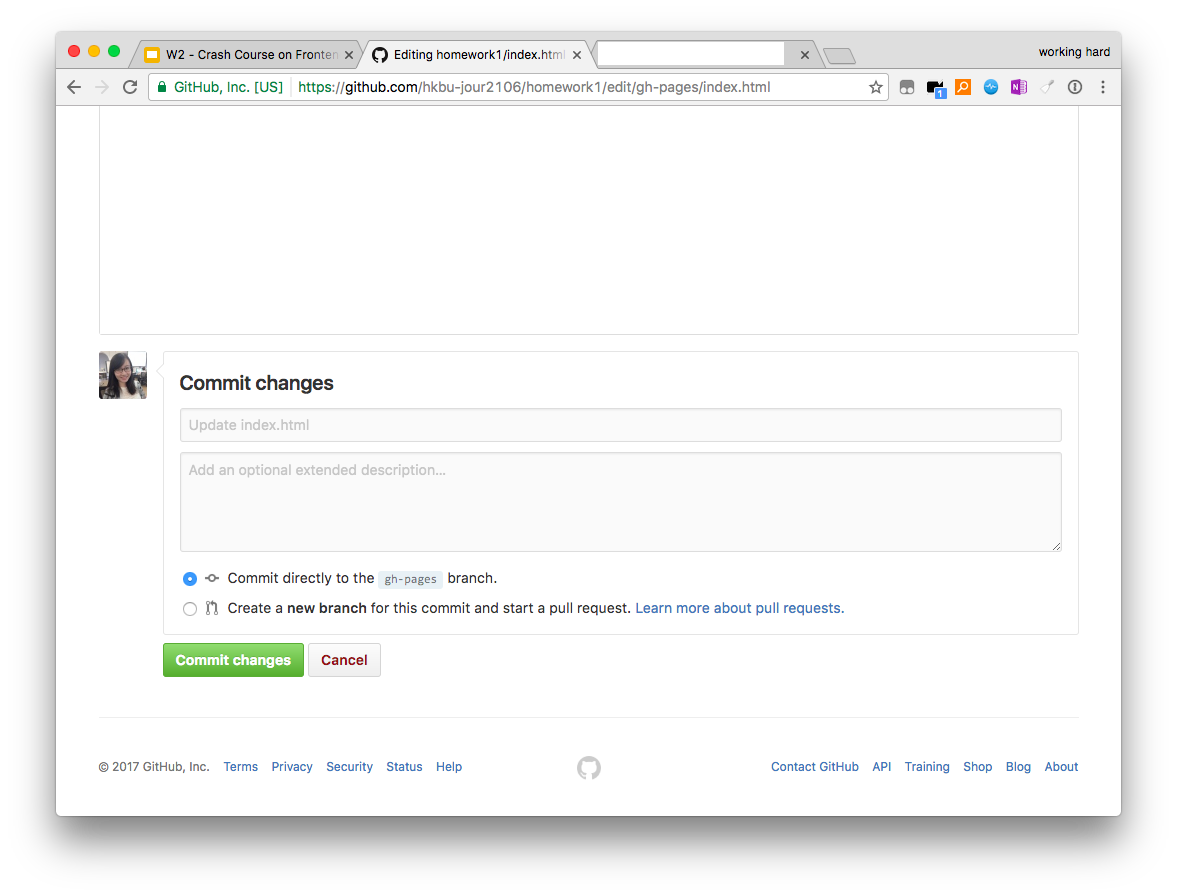1177x896 pixels.
Task: Click the 1Password extension icon
Action: coord(1075,87)
